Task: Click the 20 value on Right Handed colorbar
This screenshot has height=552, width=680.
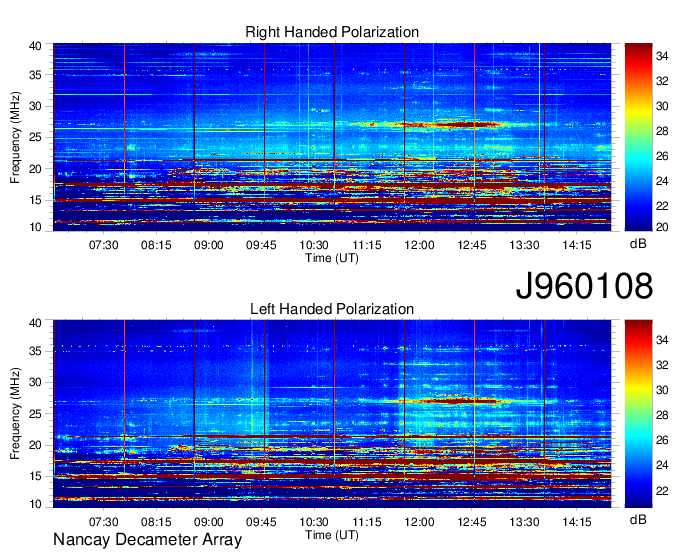Action: pos(662,227)
